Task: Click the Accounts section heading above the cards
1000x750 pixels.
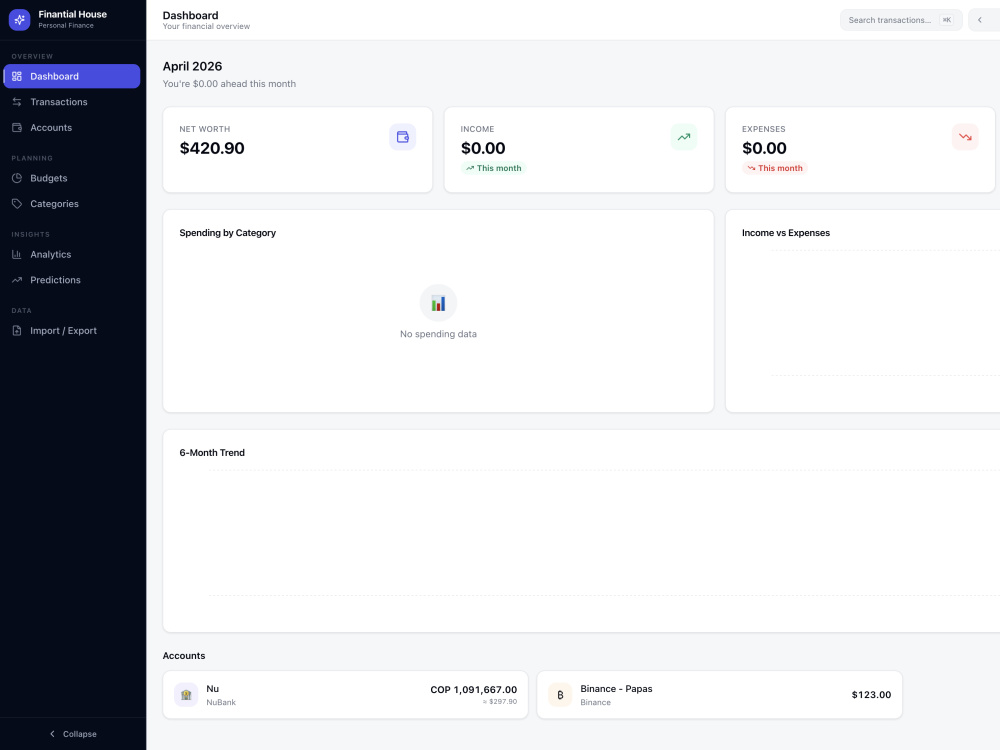Action: 184,656
